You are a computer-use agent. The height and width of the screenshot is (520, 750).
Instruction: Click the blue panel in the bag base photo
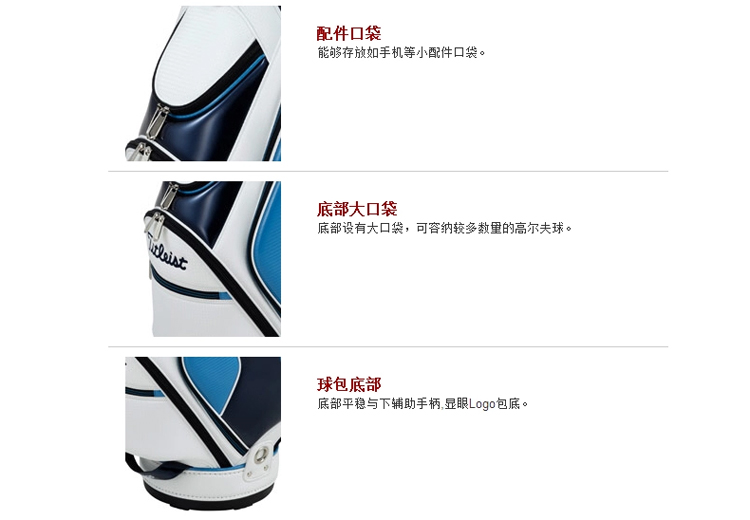212,381
